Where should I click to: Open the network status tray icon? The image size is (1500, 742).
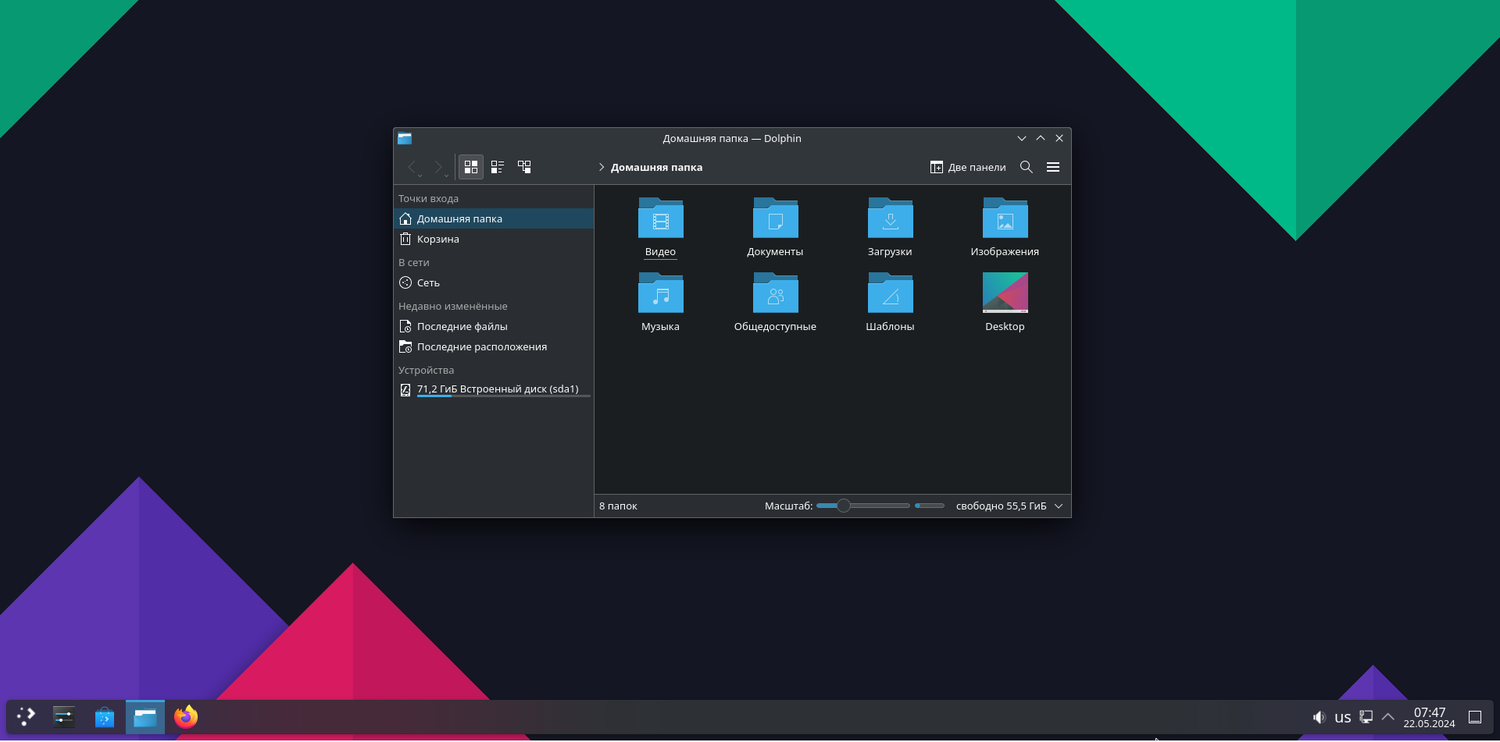(x=1366, y=717)
